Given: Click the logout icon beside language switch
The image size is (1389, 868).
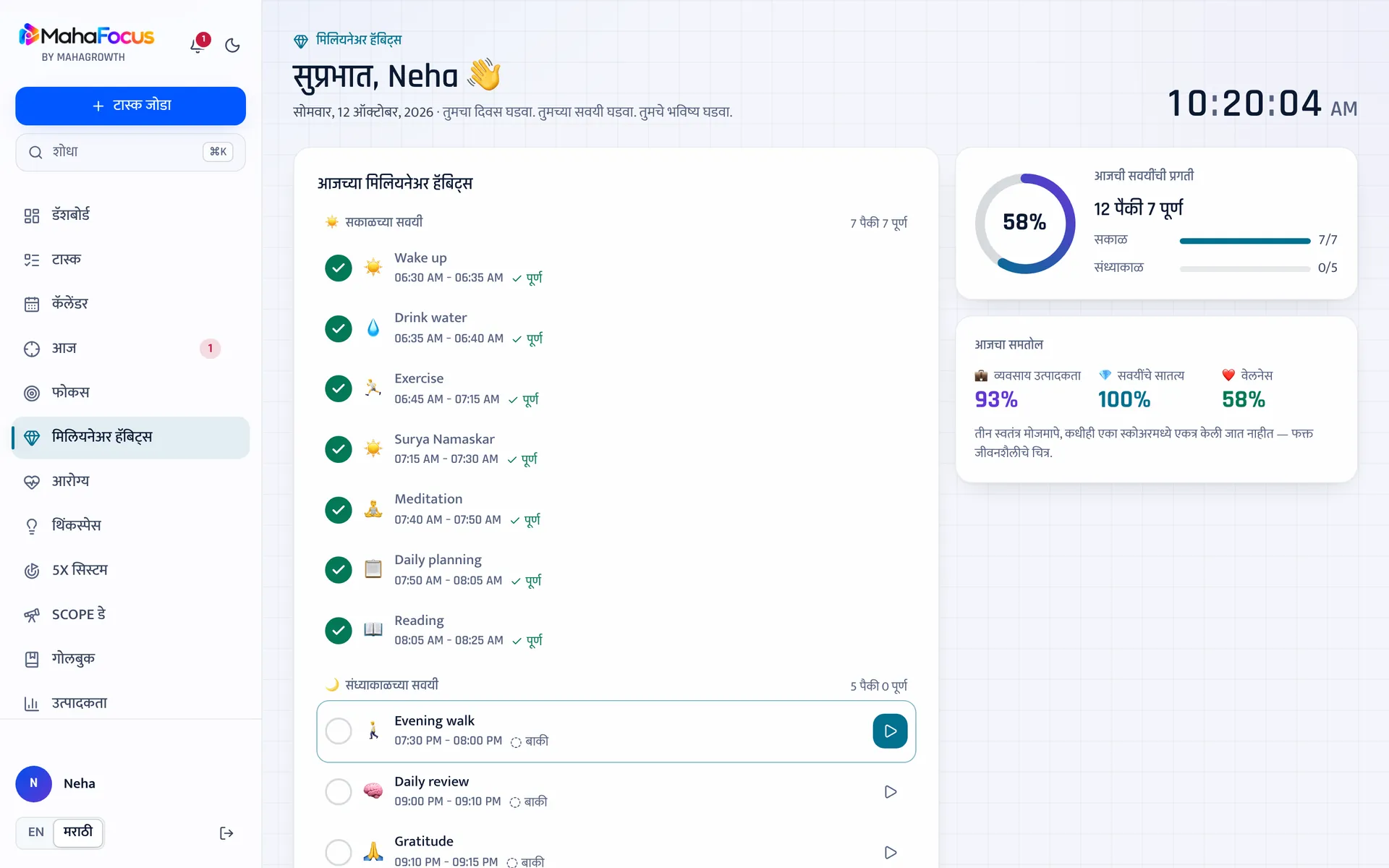Looking at the screenshot, I should tap(226, 833).
